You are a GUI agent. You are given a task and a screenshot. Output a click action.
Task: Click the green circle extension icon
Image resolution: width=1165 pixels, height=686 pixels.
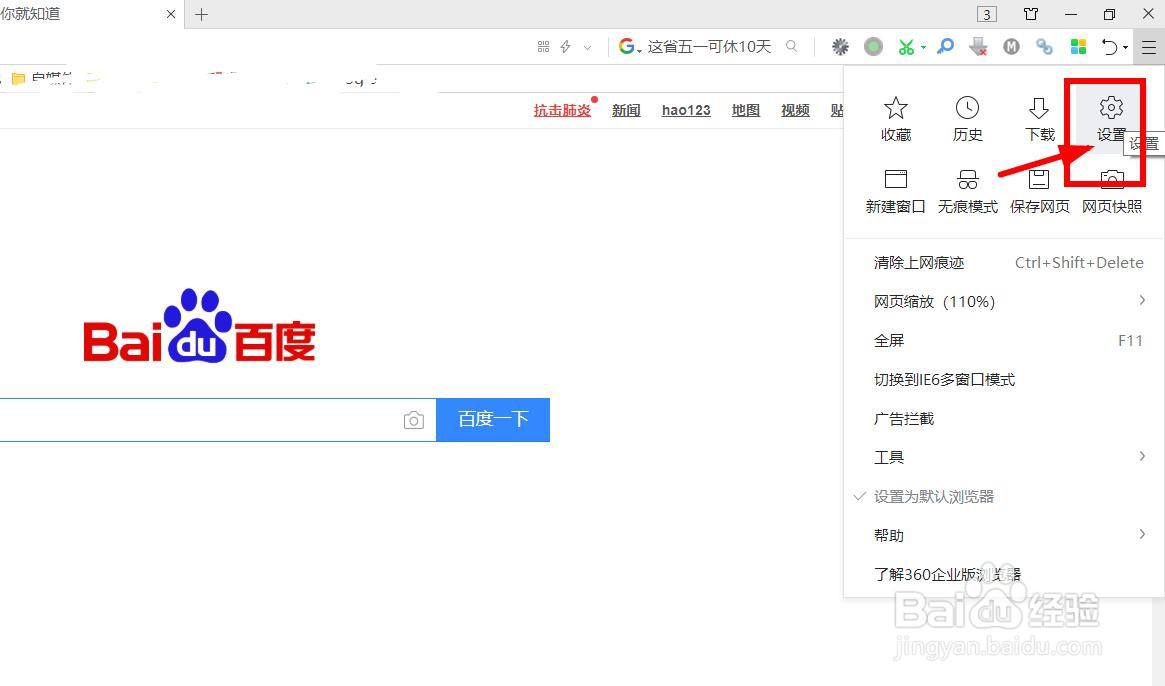(x=874, y=47)
